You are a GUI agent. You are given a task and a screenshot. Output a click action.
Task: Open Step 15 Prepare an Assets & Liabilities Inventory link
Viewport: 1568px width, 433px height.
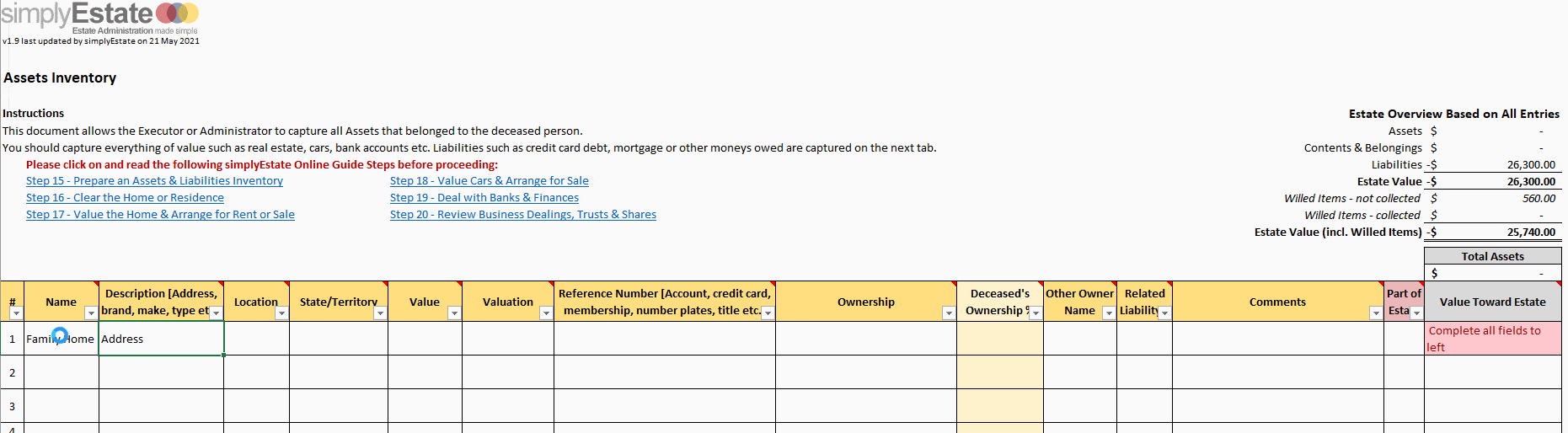click(154, 181)
